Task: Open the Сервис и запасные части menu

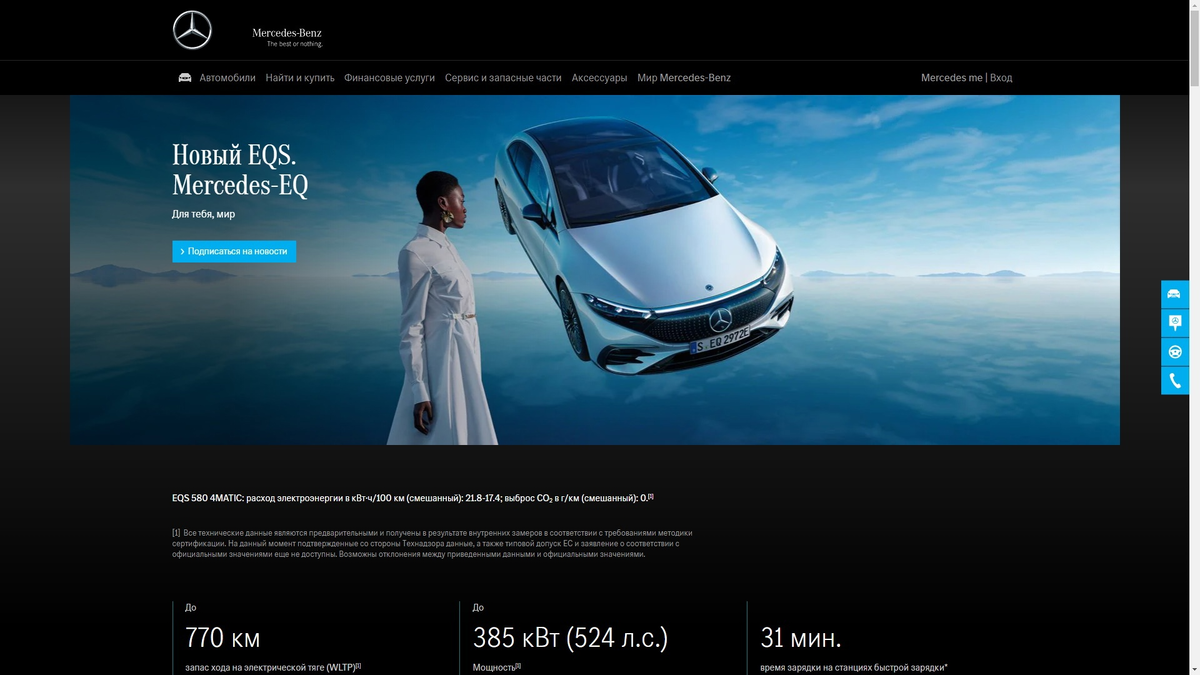Action: coord(503,78)
